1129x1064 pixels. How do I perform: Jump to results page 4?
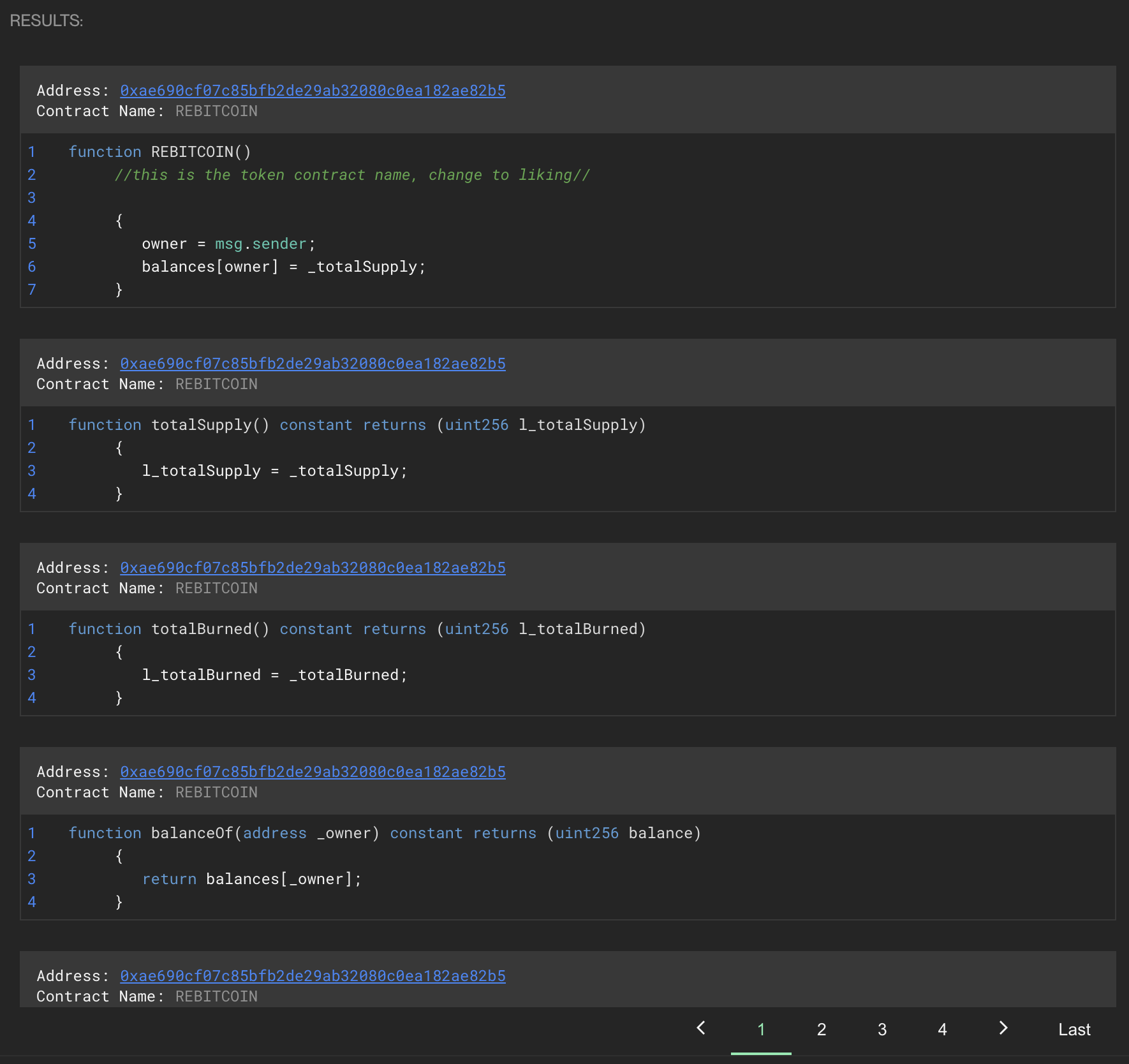coord(942,1030)
